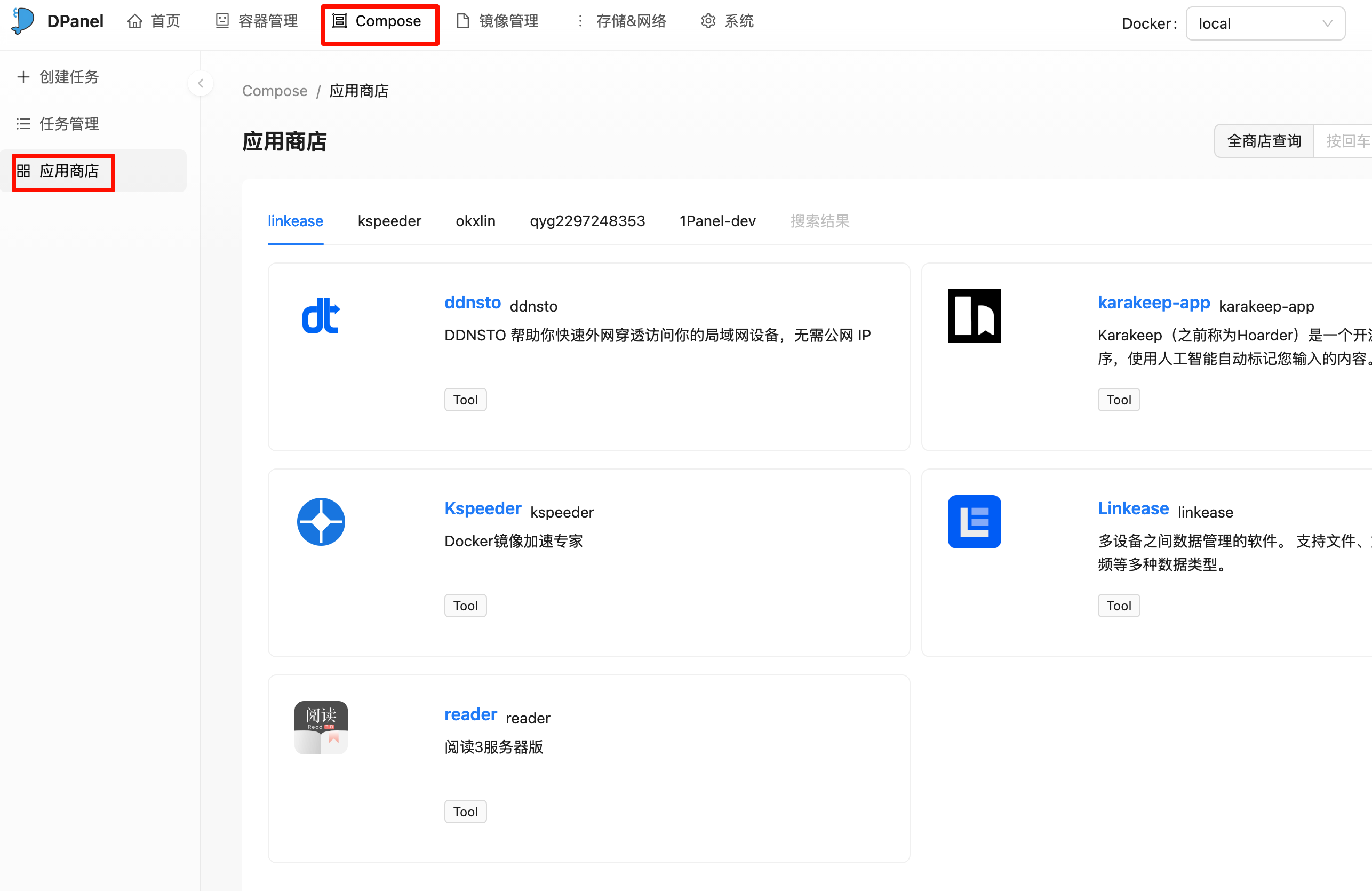Click the file icon beside 镜像管理

point(462,21)
